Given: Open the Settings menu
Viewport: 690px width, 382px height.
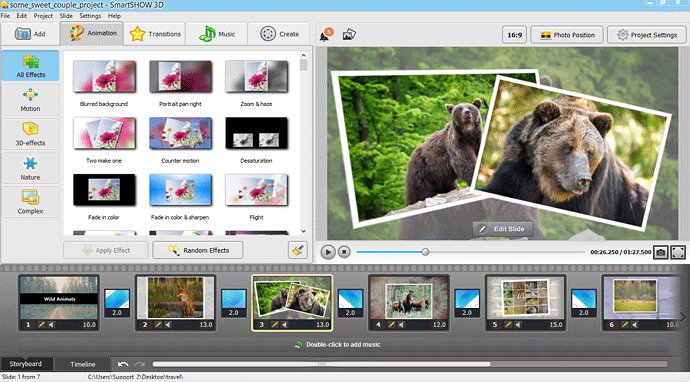Looking at the screenshot, I should [90, 16].
